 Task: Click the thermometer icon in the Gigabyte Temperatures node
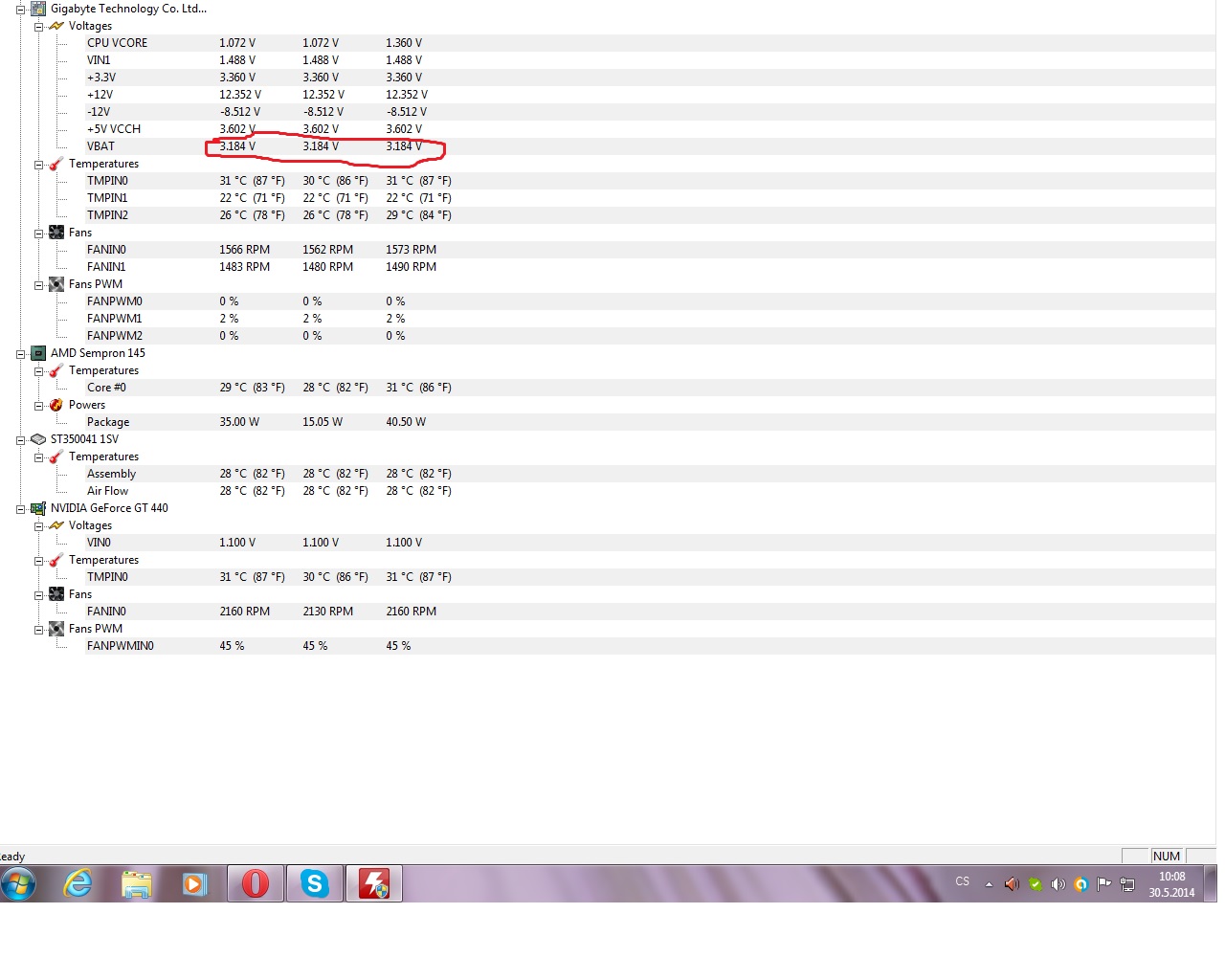point(56,164)
